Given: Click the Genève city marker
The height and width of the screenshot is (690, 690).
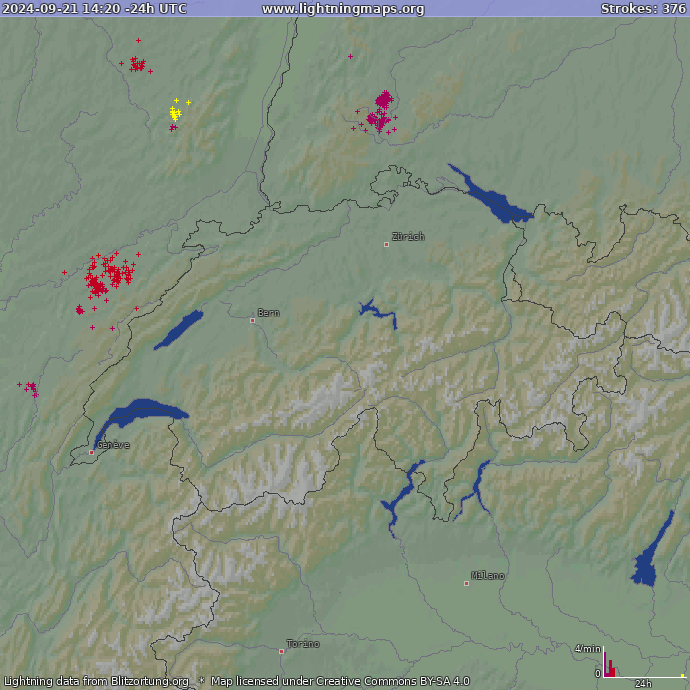Looking at the screenshot, I should click(92, 452).
